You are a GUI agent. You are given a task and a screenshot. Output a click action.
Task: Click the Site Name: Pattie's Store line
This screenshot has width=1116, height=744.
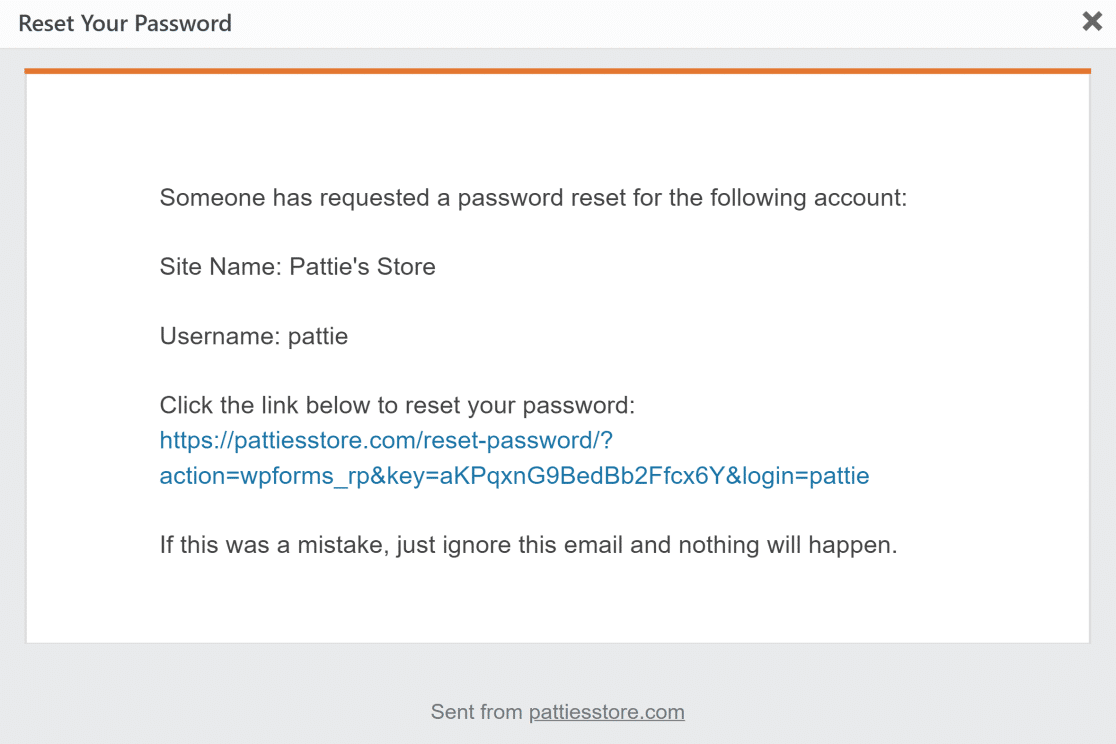click(297, 267)
